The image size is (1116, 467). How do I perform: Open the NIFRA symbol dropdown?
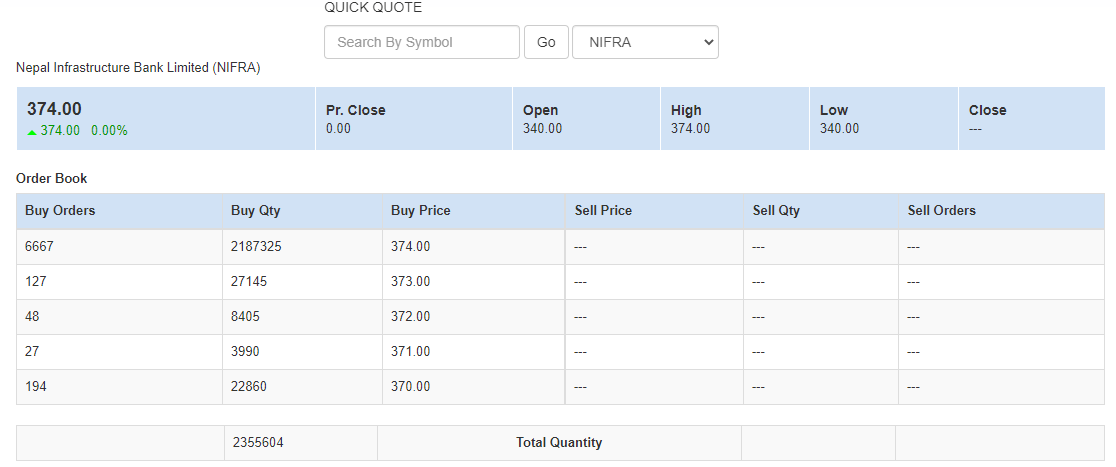(645, 42)
